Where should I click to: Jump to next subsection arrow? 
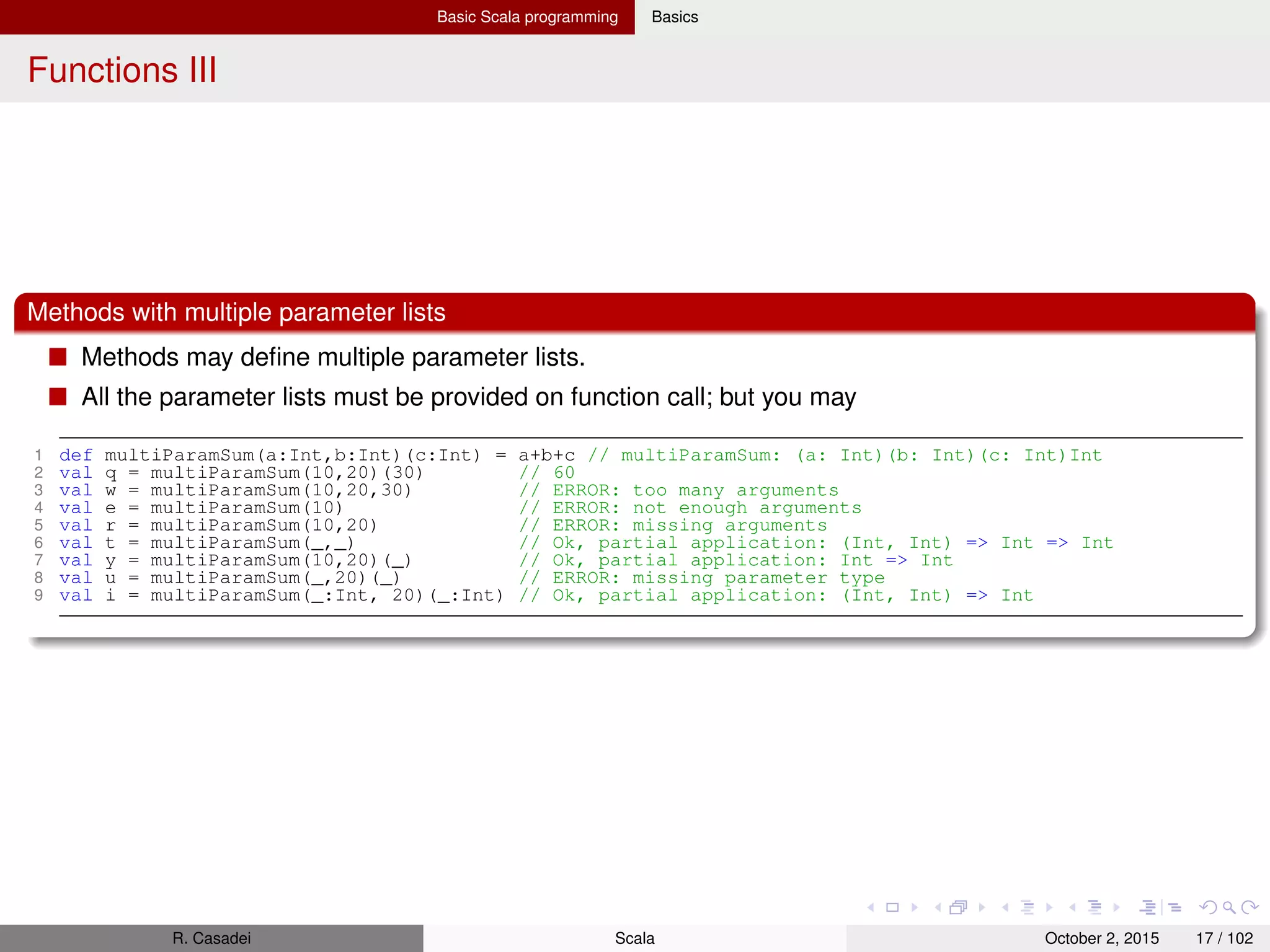[x=1049, y=907]
